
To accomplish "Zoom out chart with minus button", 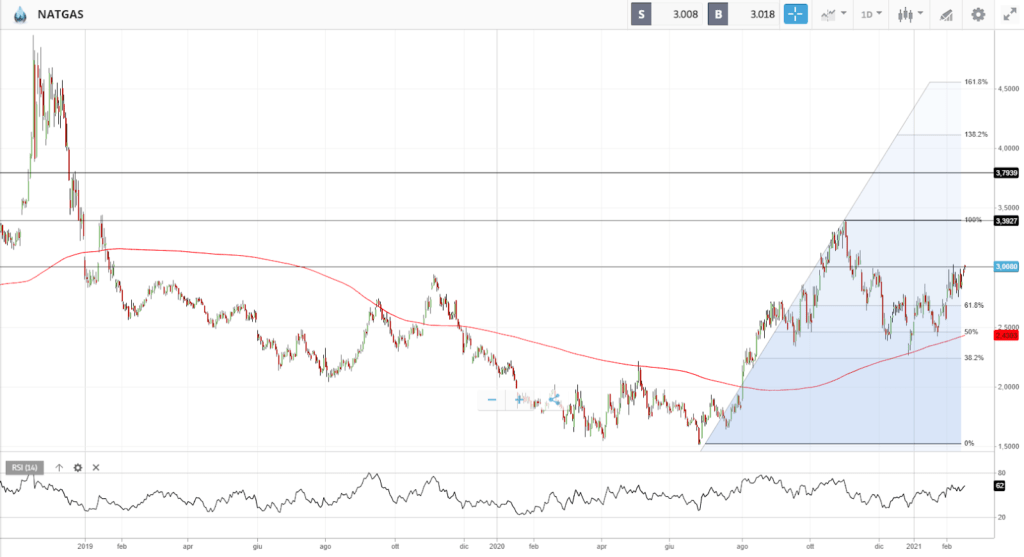I will point(492,400).
